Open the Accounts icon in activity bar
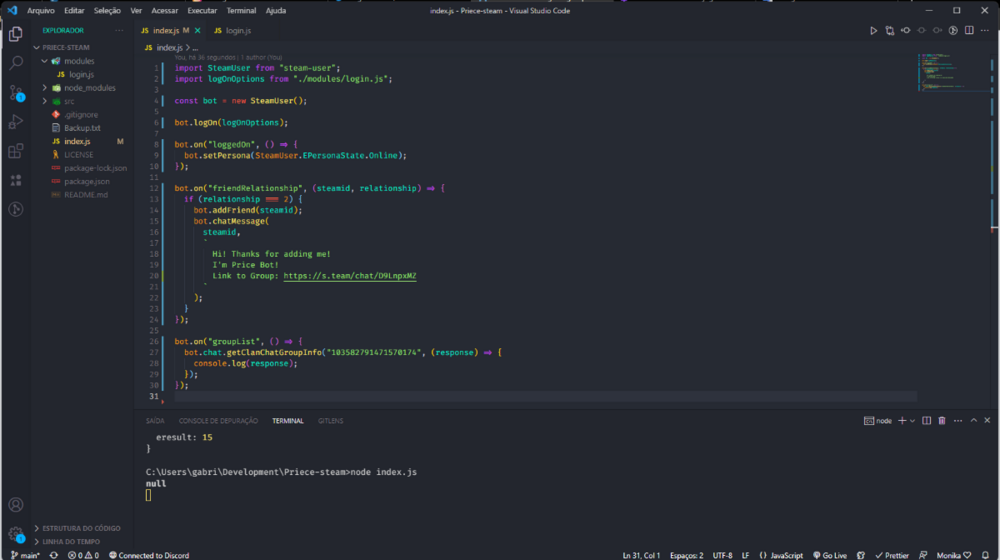 tap(16, 505)
